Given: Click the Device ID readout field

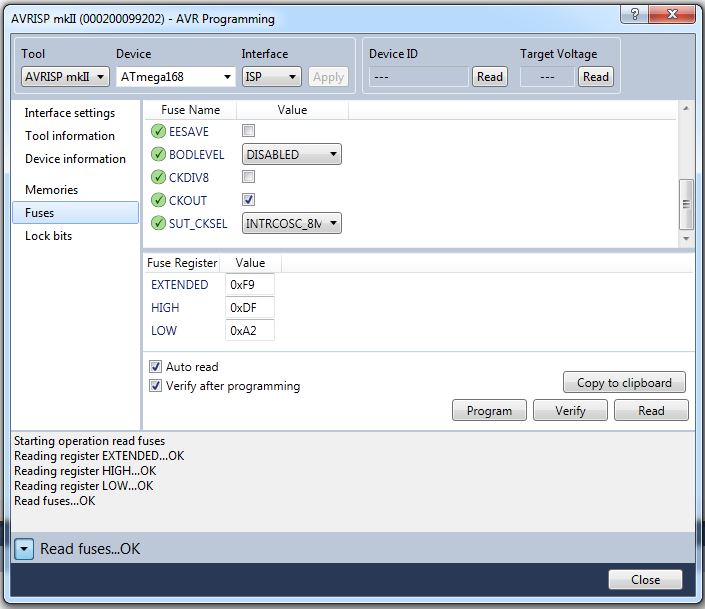Looking at the screenshot, I should (418, 77).
